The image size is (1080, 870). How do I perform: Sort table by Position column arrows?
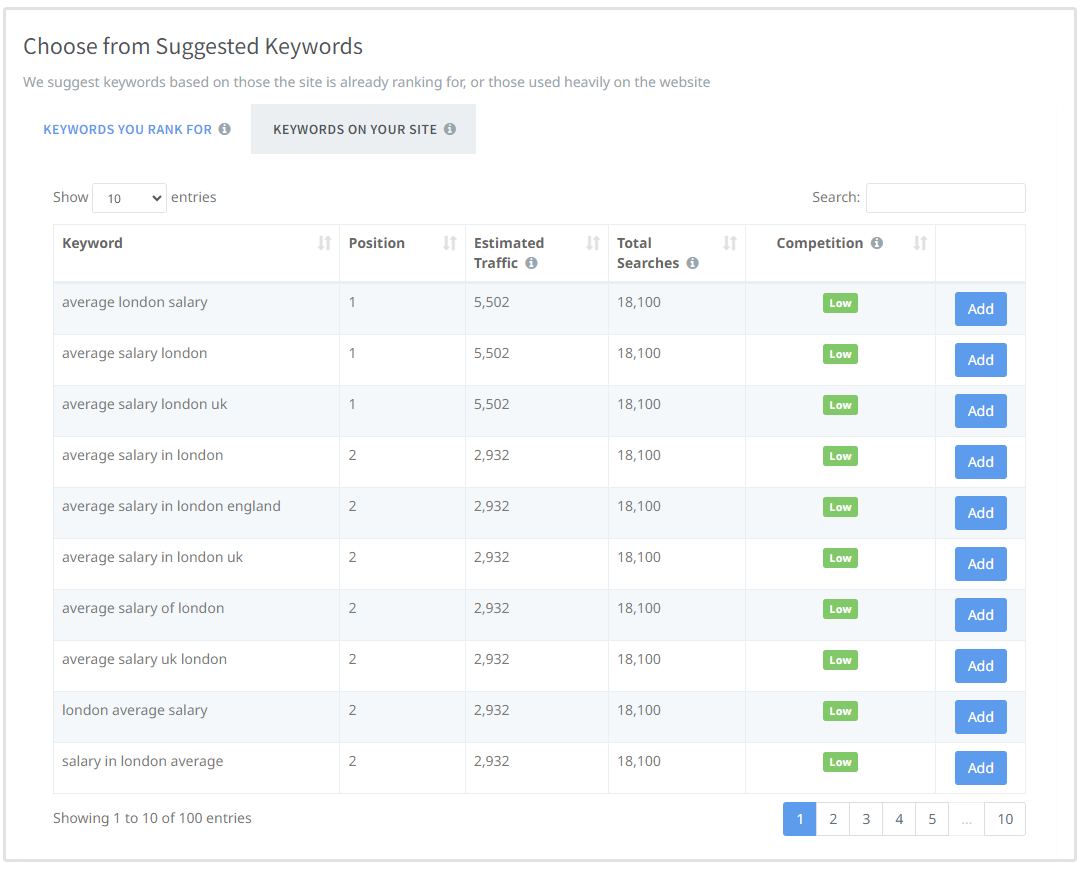point(450,243)
